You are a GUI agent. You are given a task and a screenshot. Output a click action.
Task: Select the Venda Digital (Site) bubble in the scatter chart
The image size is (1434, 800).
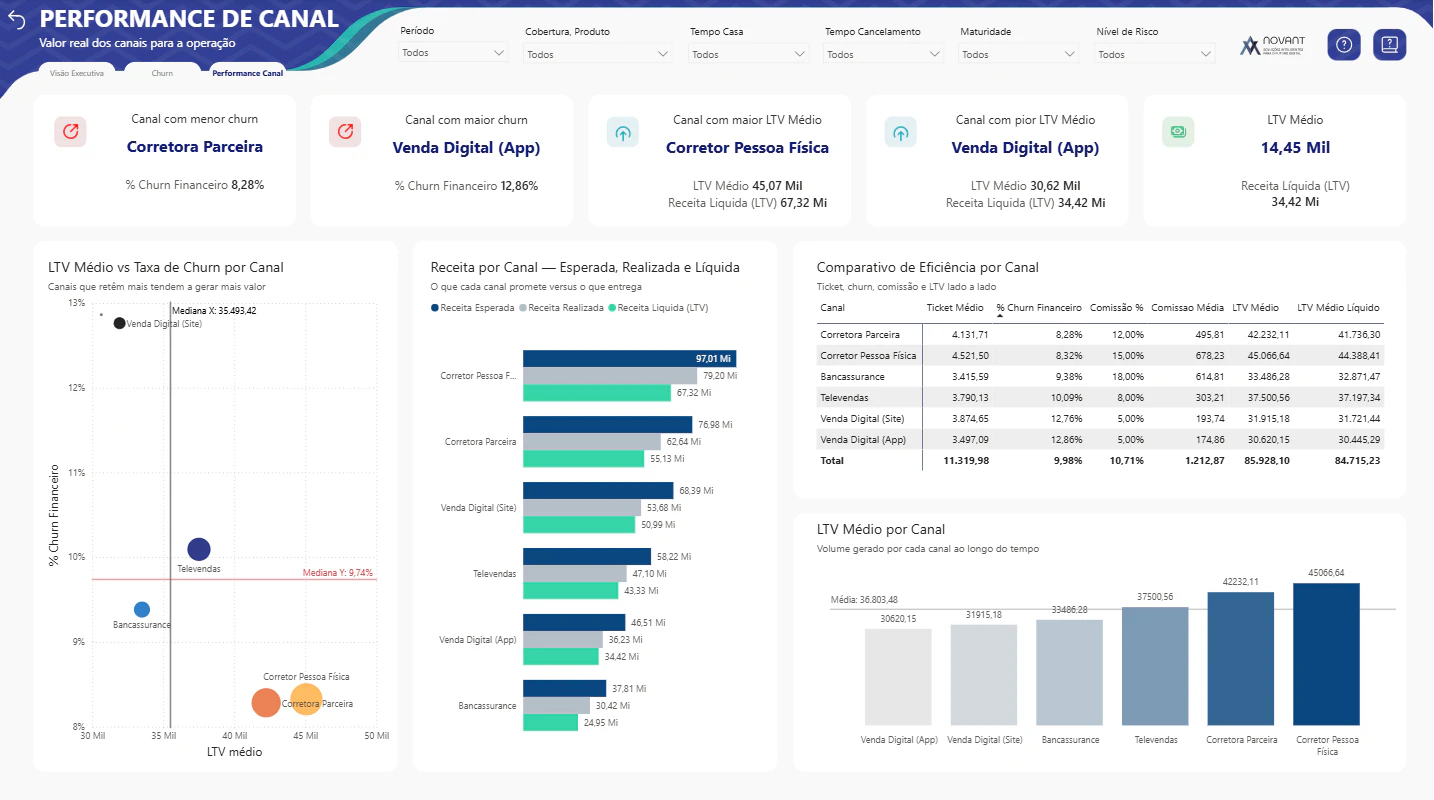coord(120,323)
